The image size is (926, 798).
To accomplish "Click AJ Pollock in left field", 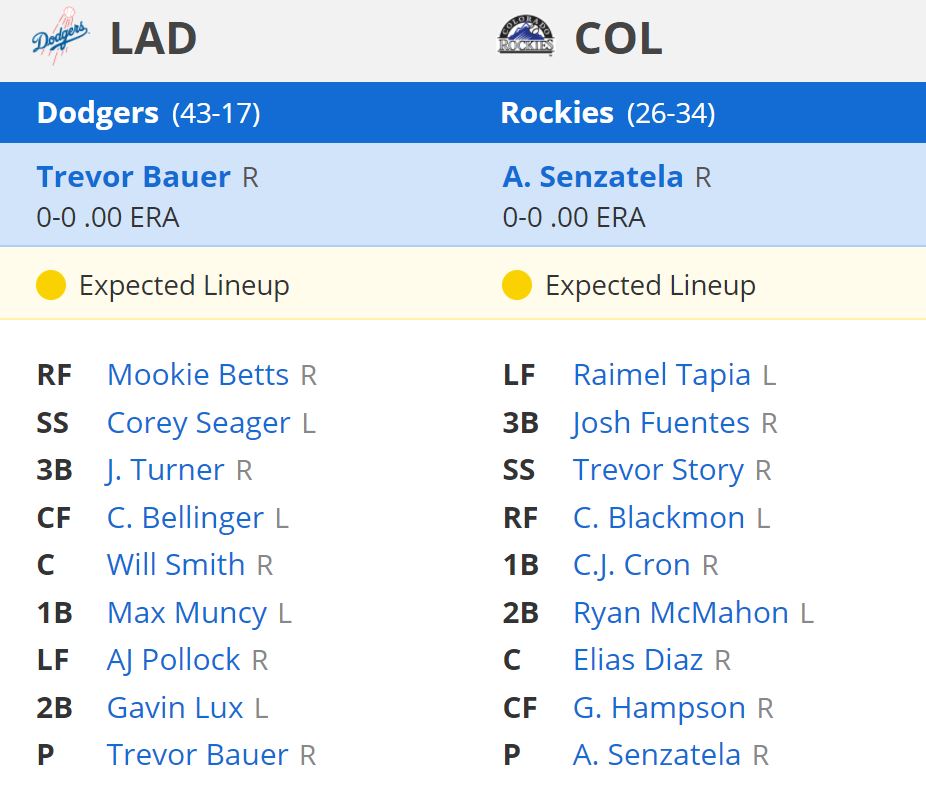I will pyautogui.click(x=174, y=660).
